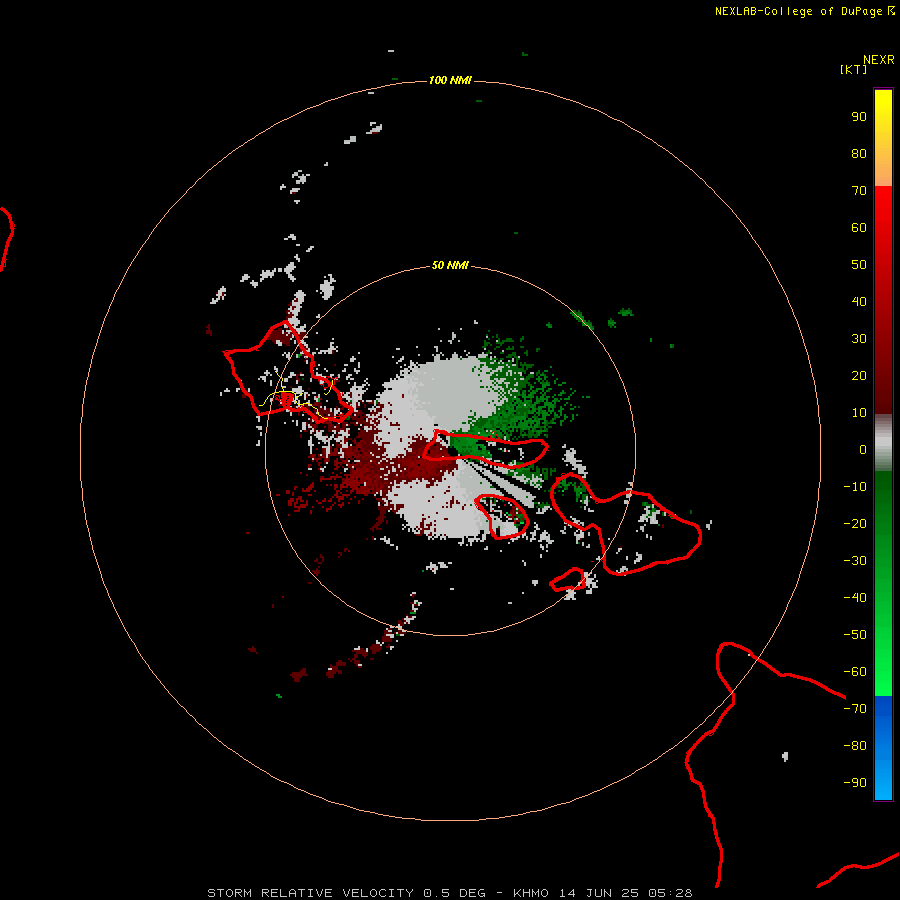Click the 14 JUN 25 05:28 timestamp
Image resolution: width=900 pixels, height=900 pixels.
pyautogui.click(x=626, y=893)
